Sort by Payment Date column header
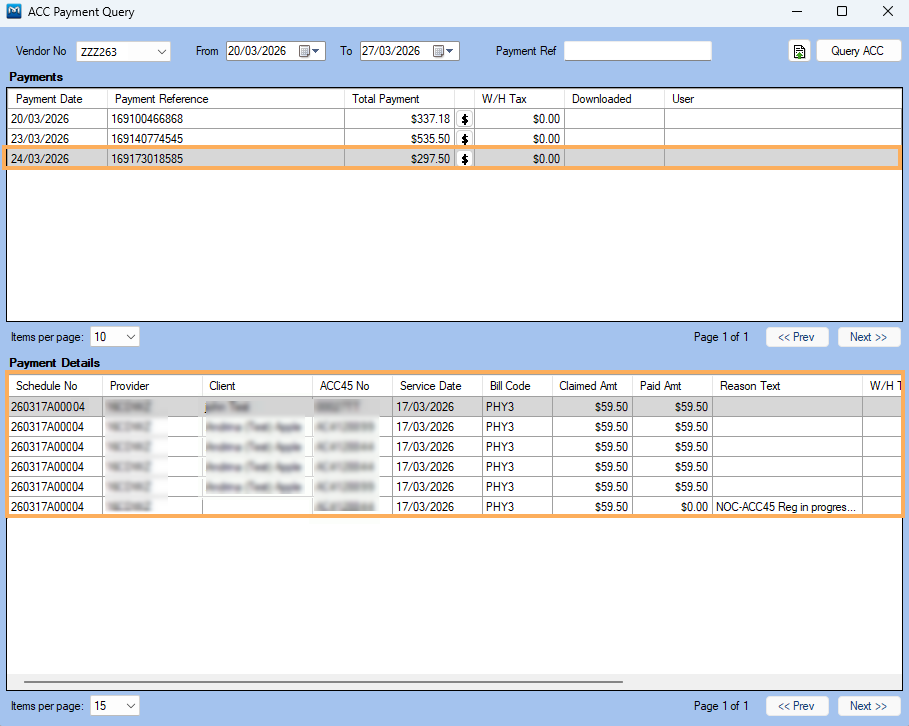The width and height of the screenshot is (909, 726). 57,99
